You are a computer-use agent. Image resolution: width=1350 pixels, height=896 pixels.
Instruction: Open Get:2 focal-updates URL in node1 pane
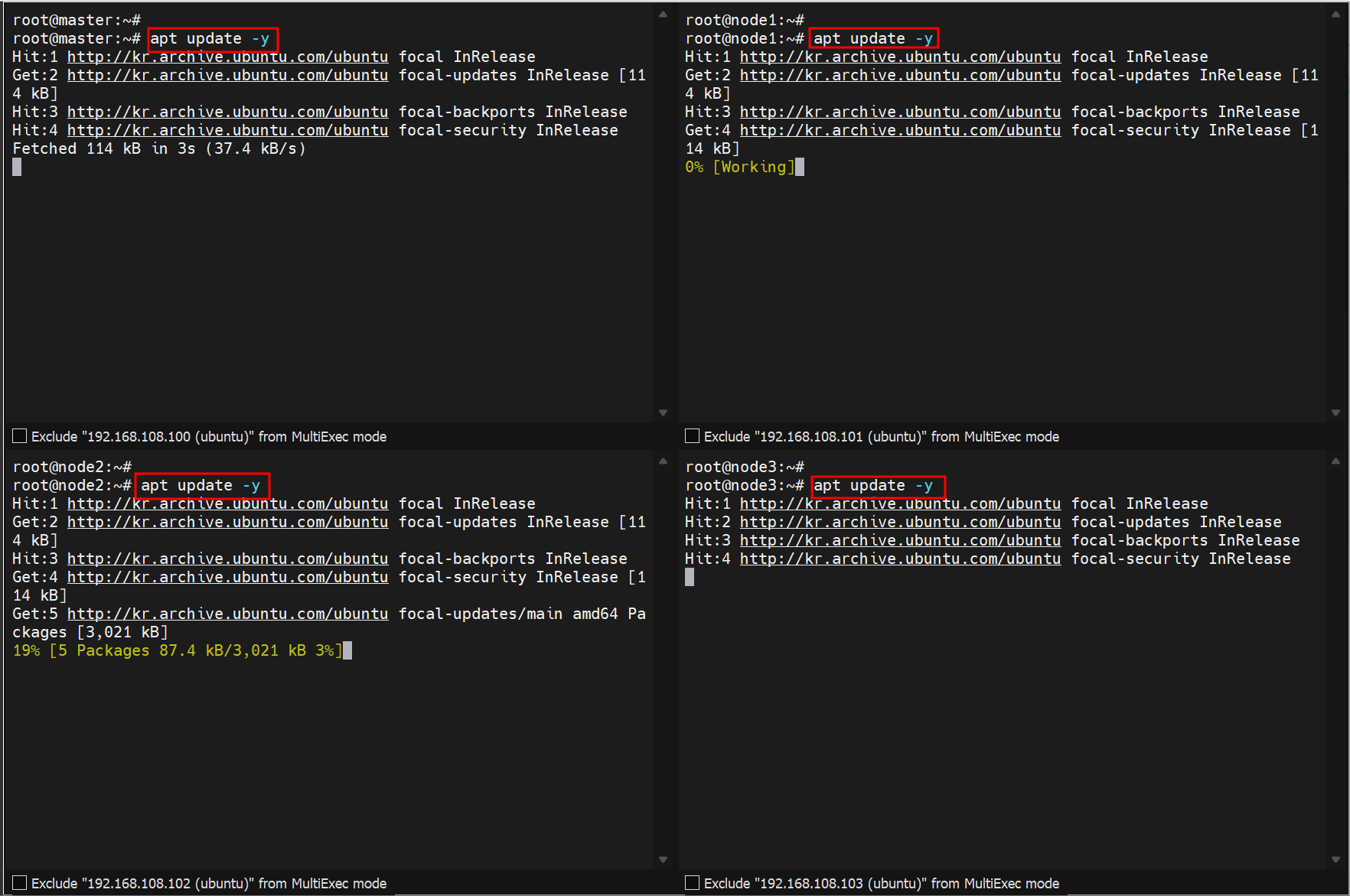click(900, 75)
